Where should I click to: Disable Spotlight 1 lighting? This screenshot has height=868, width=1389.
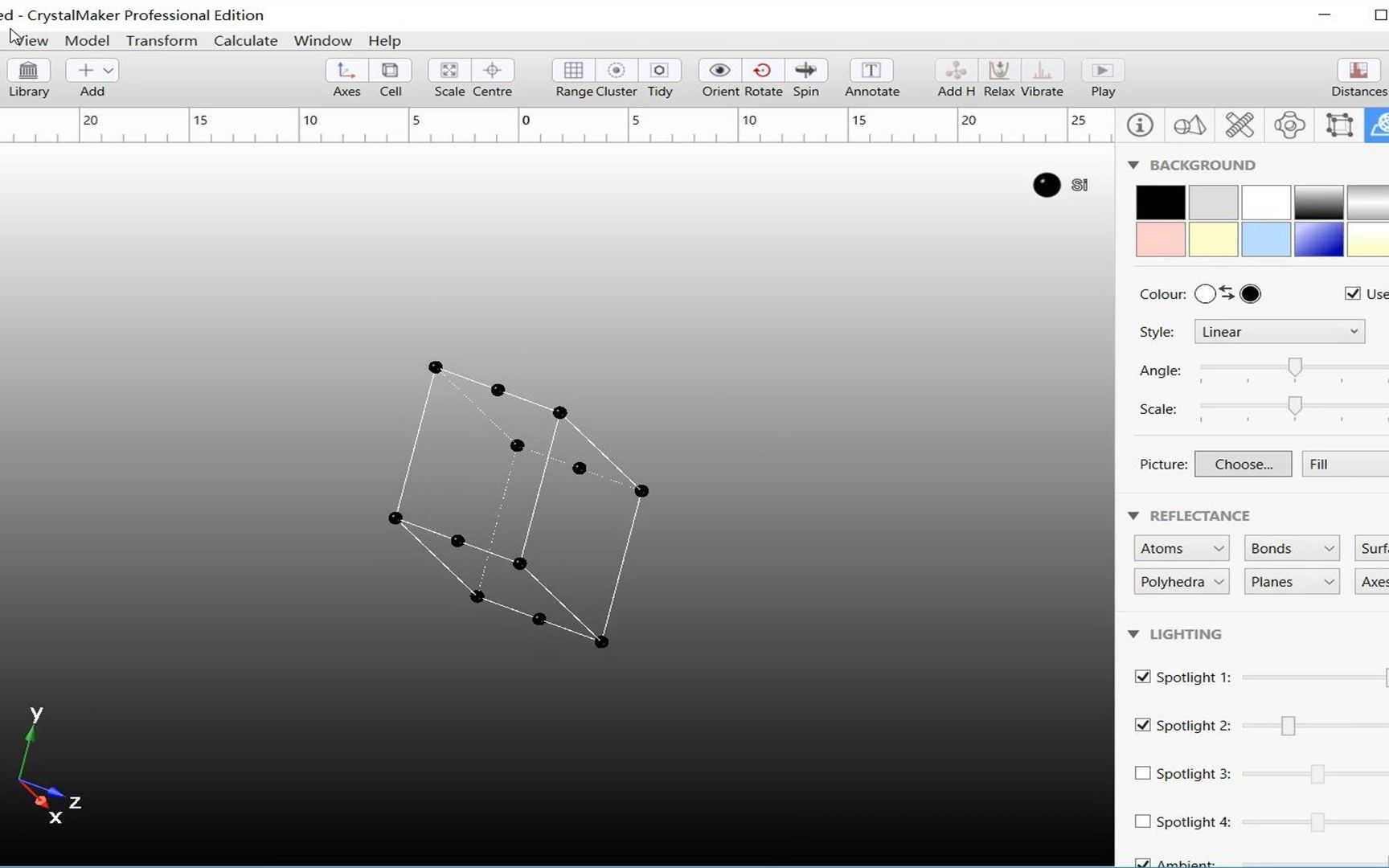tap(1143, 677)
